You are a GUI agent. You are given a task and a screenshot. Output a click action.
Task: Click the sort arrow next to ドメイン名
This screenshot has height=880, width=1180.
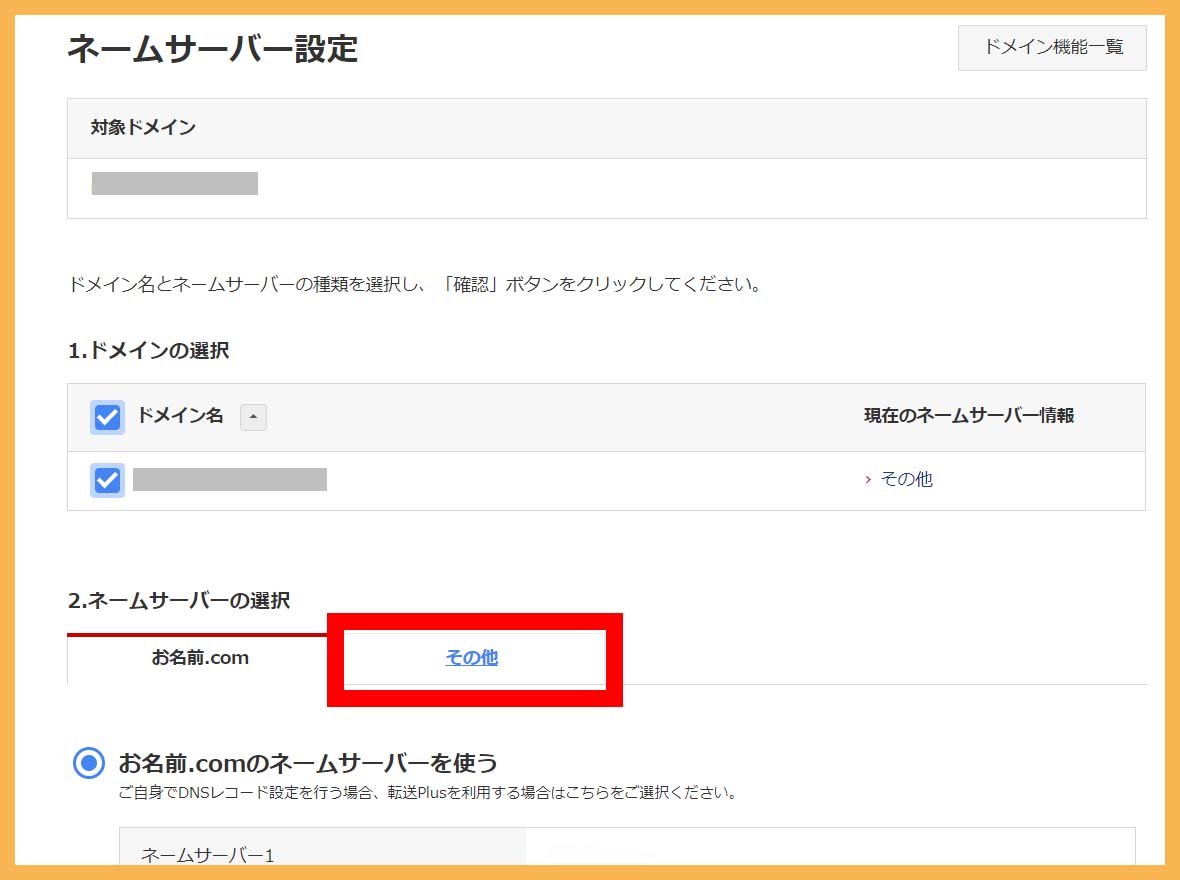[253, 417]
